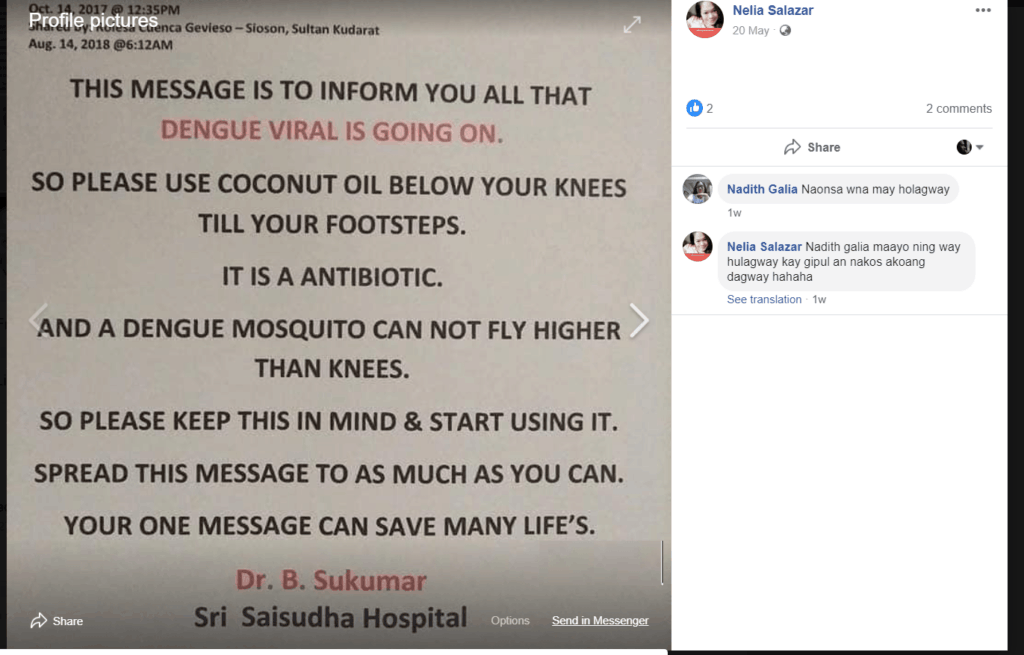Open the 2 comments count
This screenshot has height=655, width=1024.
click(x=959, y=108)
